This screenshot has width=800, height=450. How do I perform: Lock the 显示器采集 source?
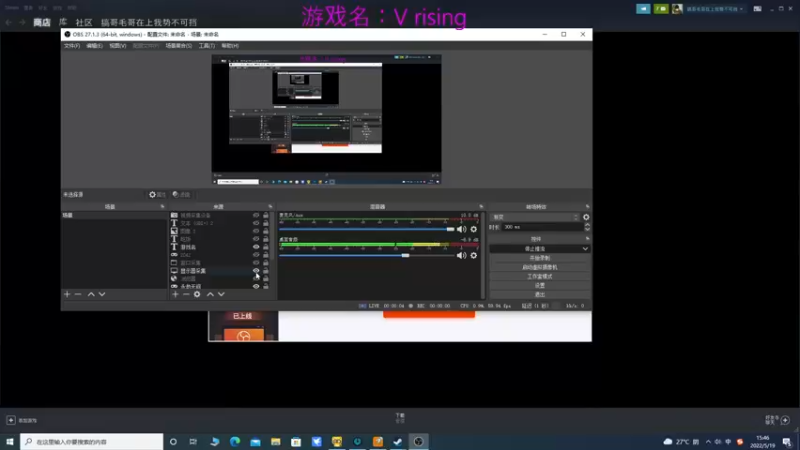coord(266,270)
